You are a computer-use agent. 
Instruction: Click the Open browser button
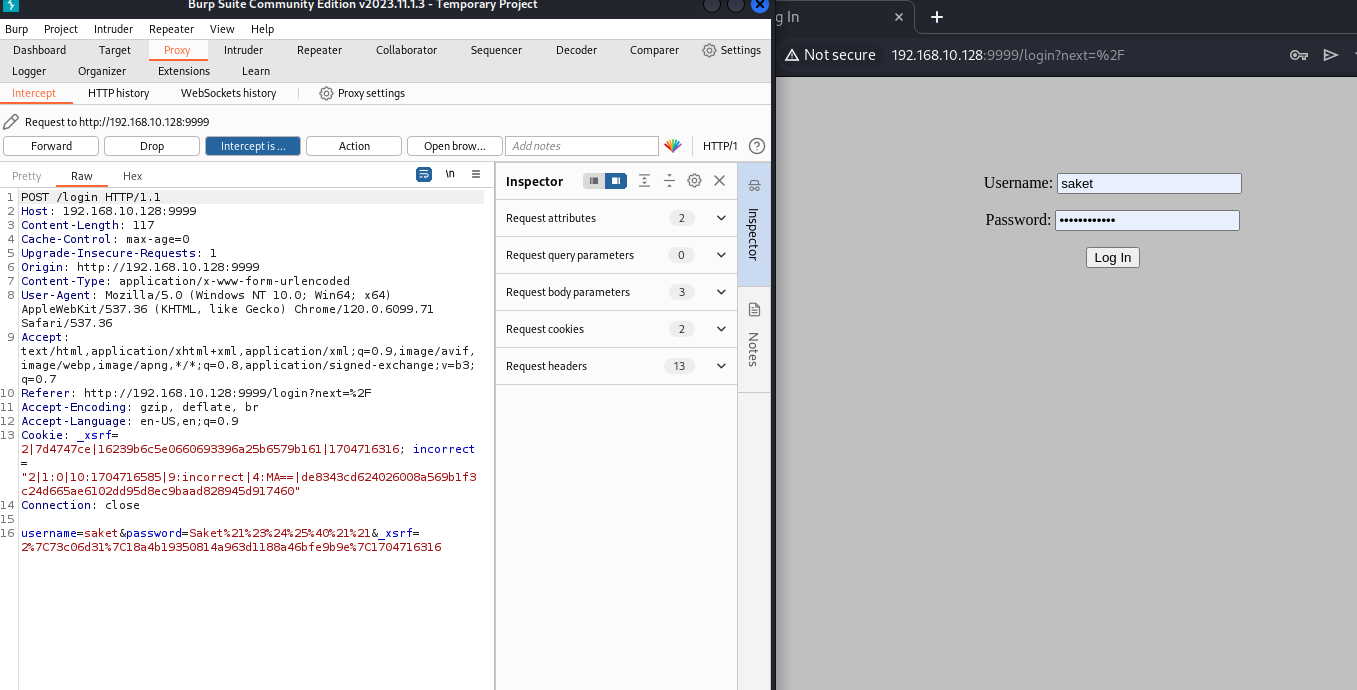(x=455, y=146)
